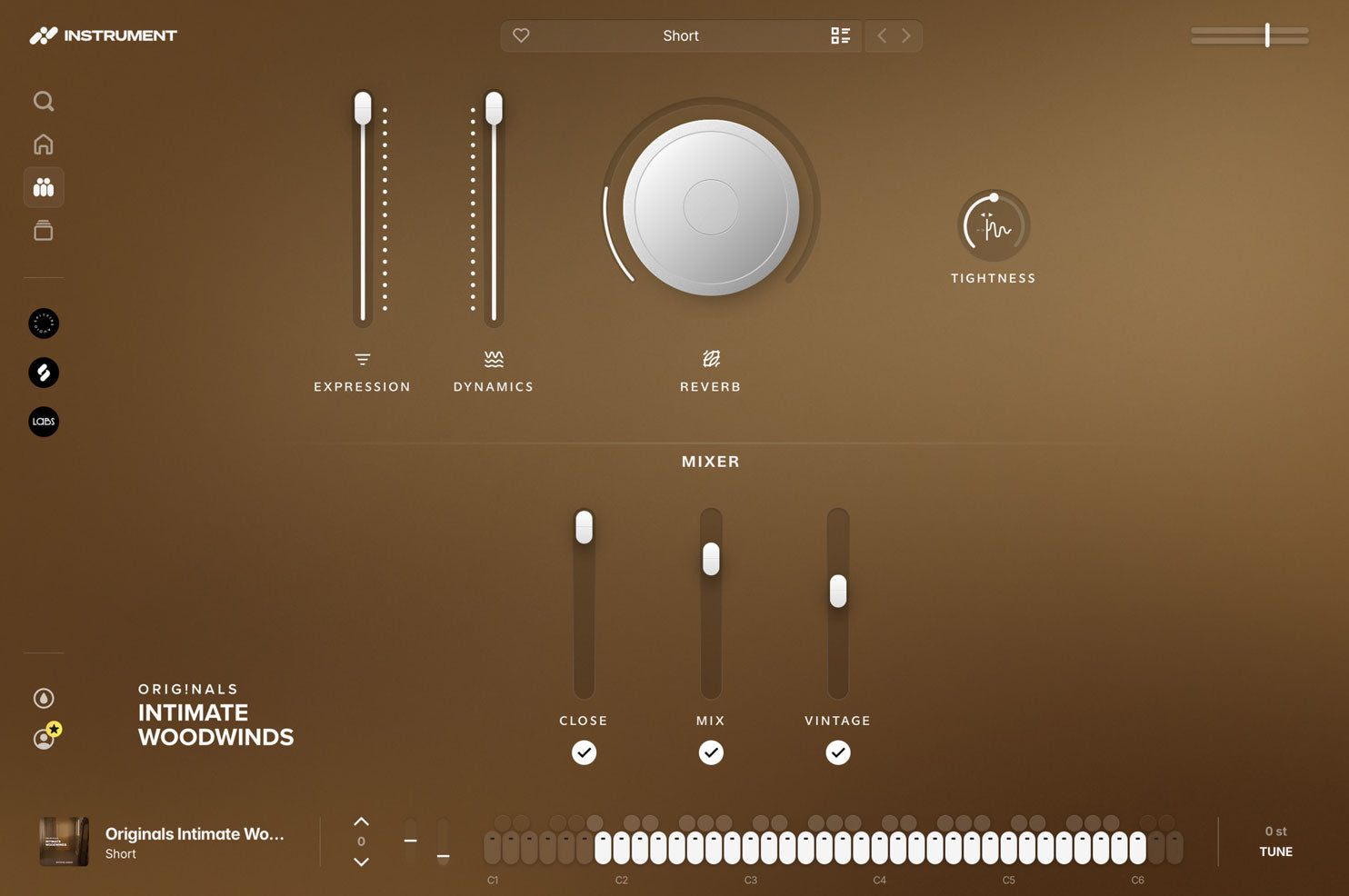This screenshot has height=896, width=1349.
Task: Click the CLOSE mixer label
Action: coord(584,721)
